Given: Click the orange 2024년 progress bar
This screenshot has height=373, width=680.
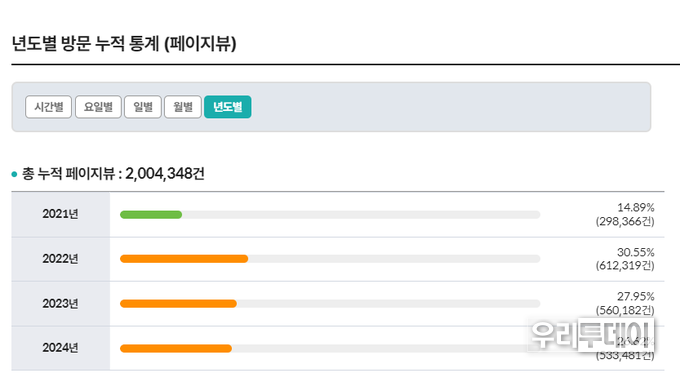Looking at the screenshot, I should click(176, 348).
